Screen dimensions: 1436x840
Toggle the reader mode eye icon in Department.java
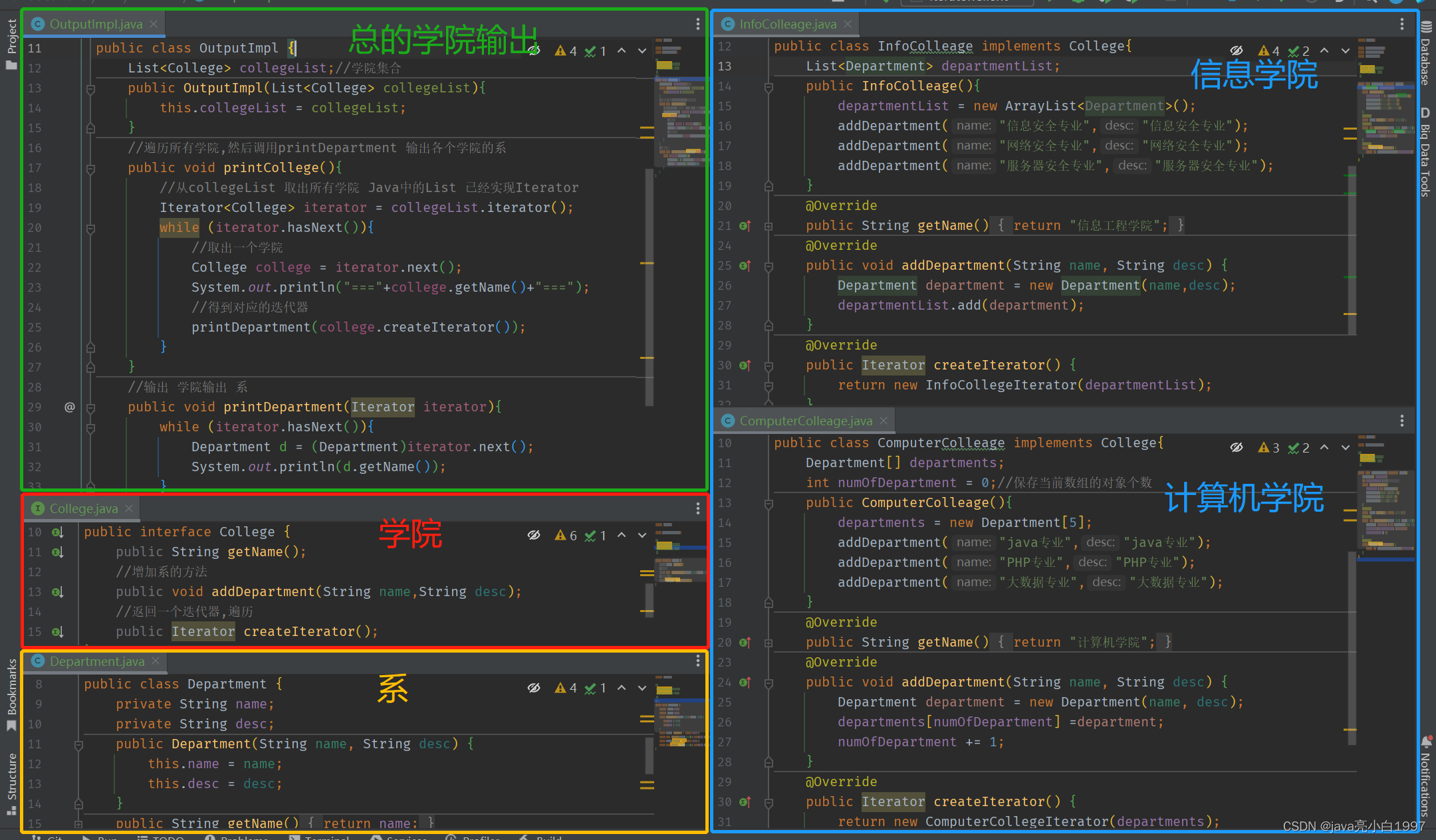534,688
